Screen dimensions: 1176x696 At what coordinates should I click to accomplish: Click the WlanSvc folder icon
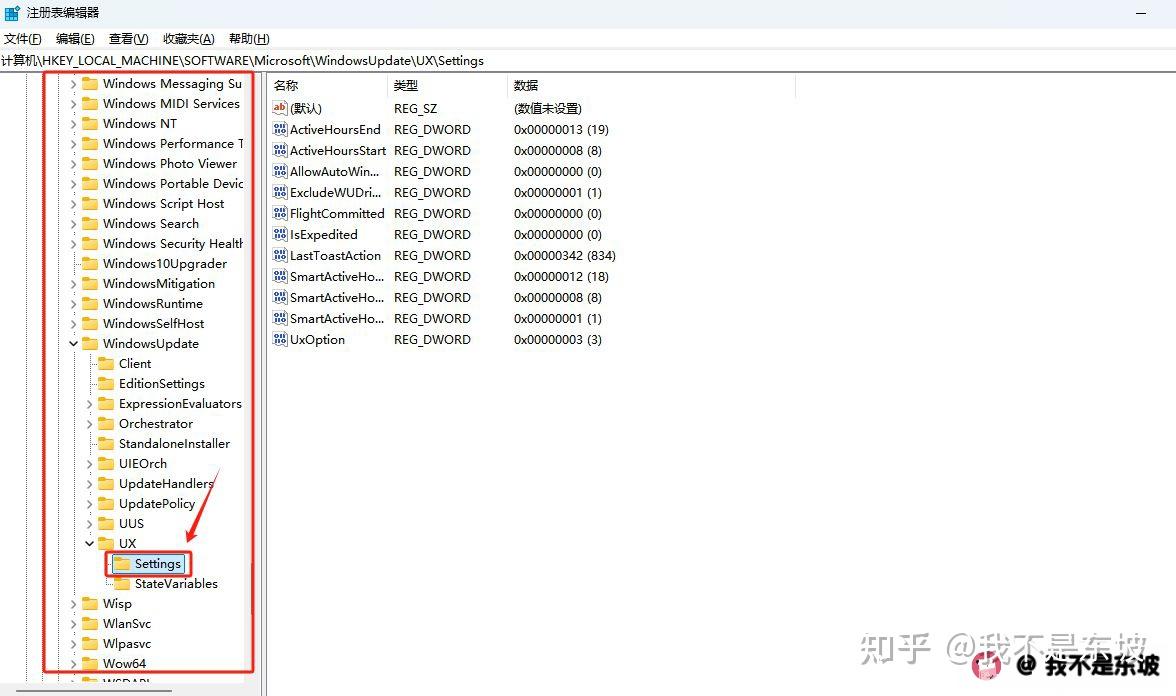pos(90,624)
